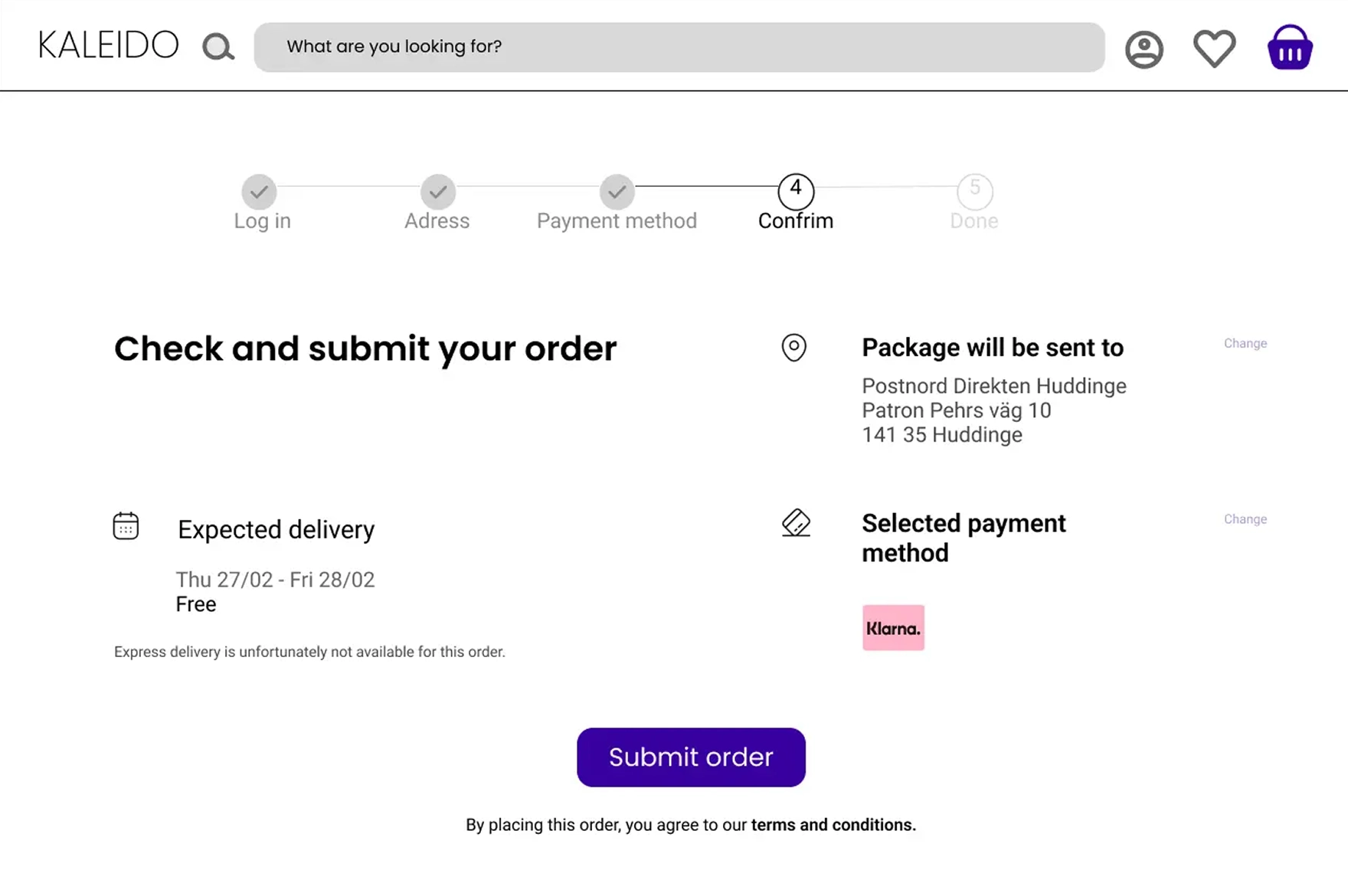Select step 4 Confirm circle
Image resolution: width=1348 pixels, height=896 pixels.
[x=796, y=191]
